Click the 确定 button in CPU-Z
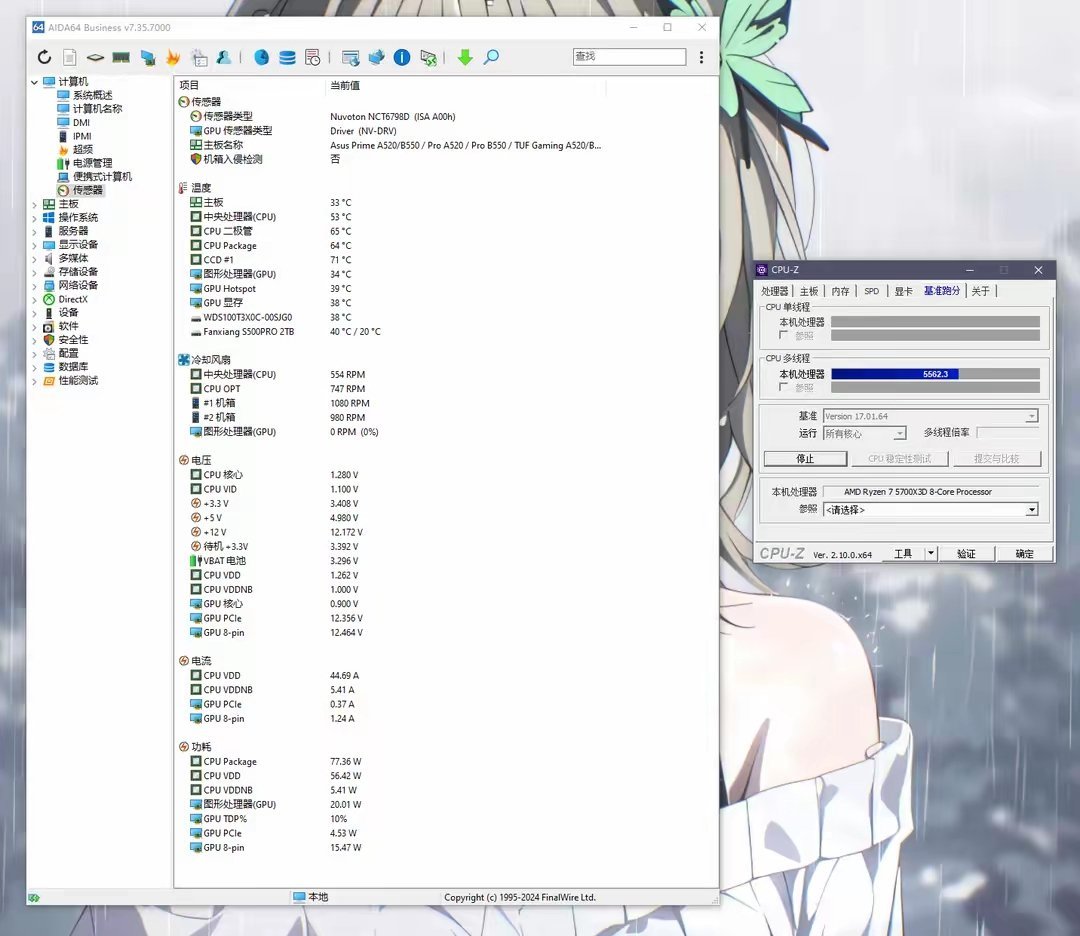 [1024, 553]
